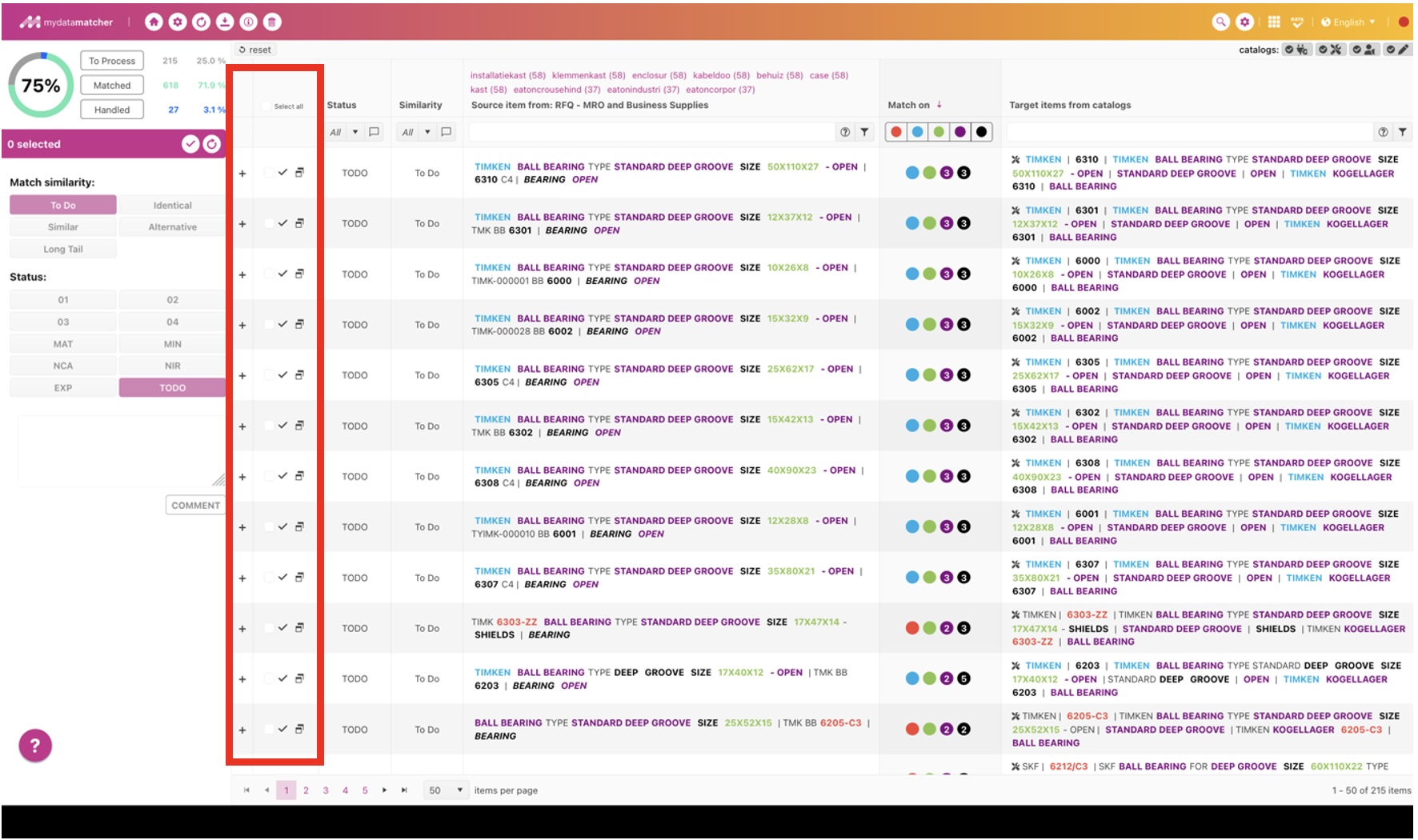Open the info icon in the top toolbar
This screenshot has width=1418, height=840.
tap(249, 22)
